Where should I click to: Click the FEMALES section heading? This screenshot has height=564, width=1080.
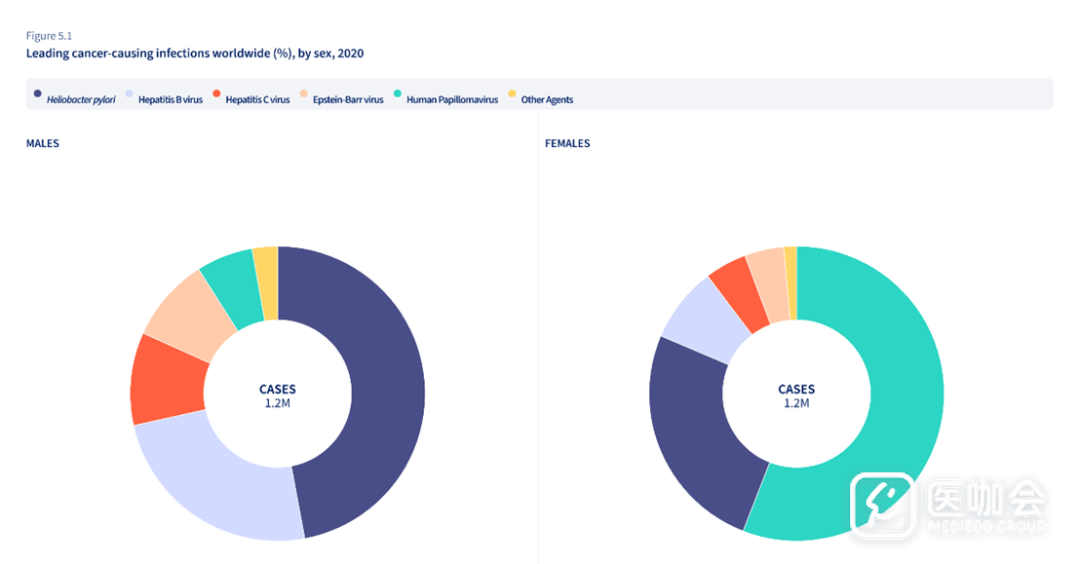coord(568,143)
